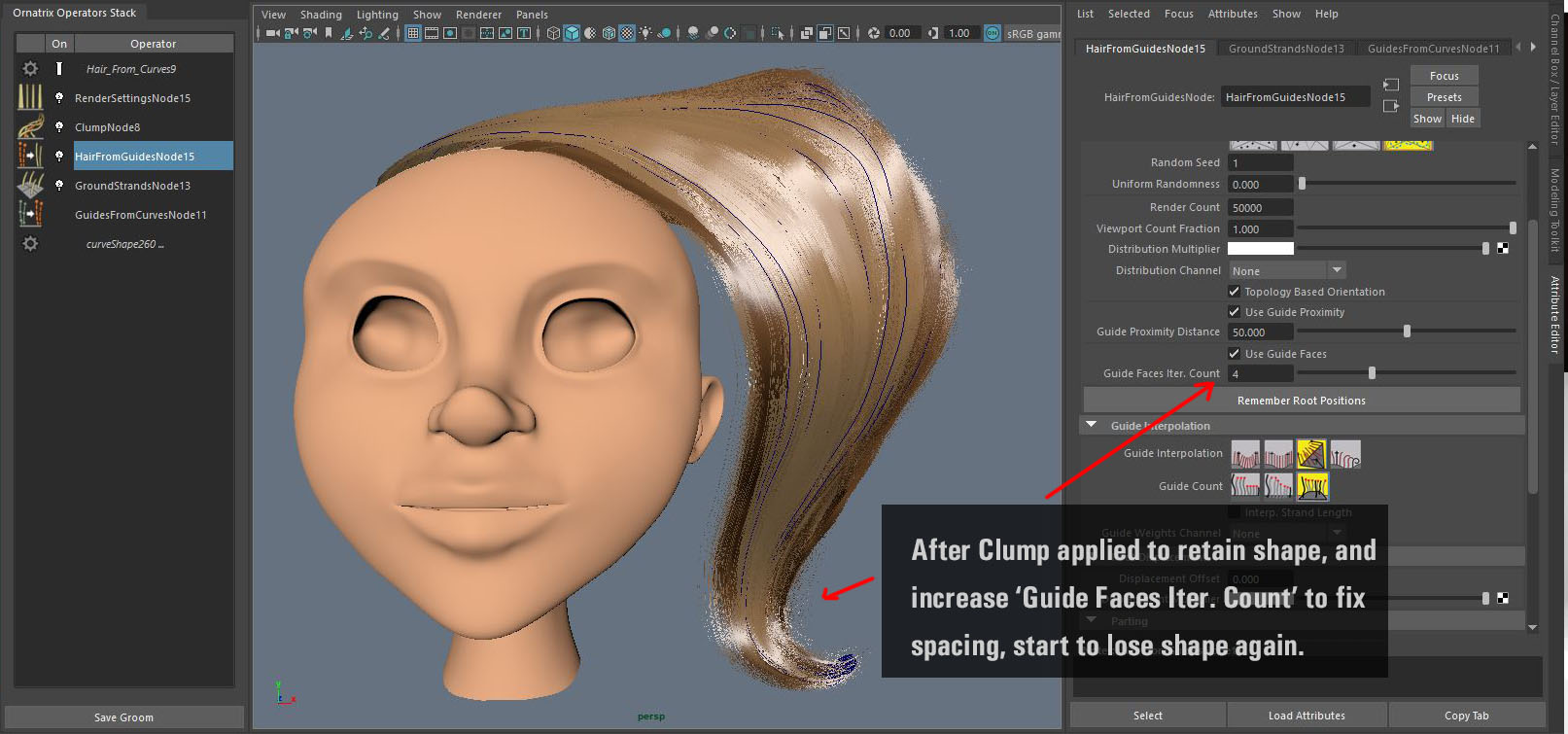Toggle textured display checker icon
Image resolution: width=1568 pixels, height=734 pixels.
pos(627,33)
